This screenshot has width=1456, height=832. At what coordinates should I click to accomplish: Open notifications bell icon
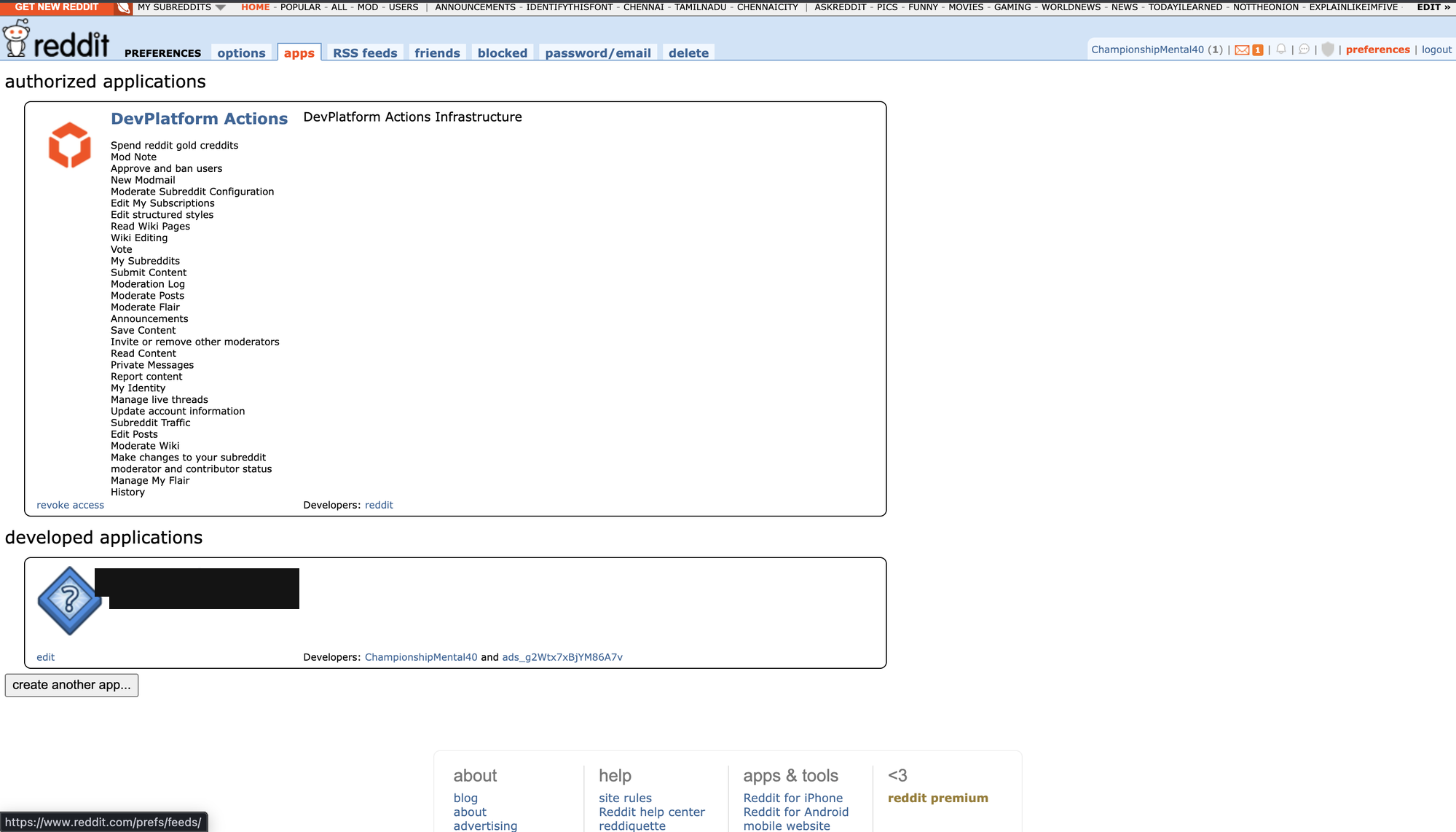1281,50
